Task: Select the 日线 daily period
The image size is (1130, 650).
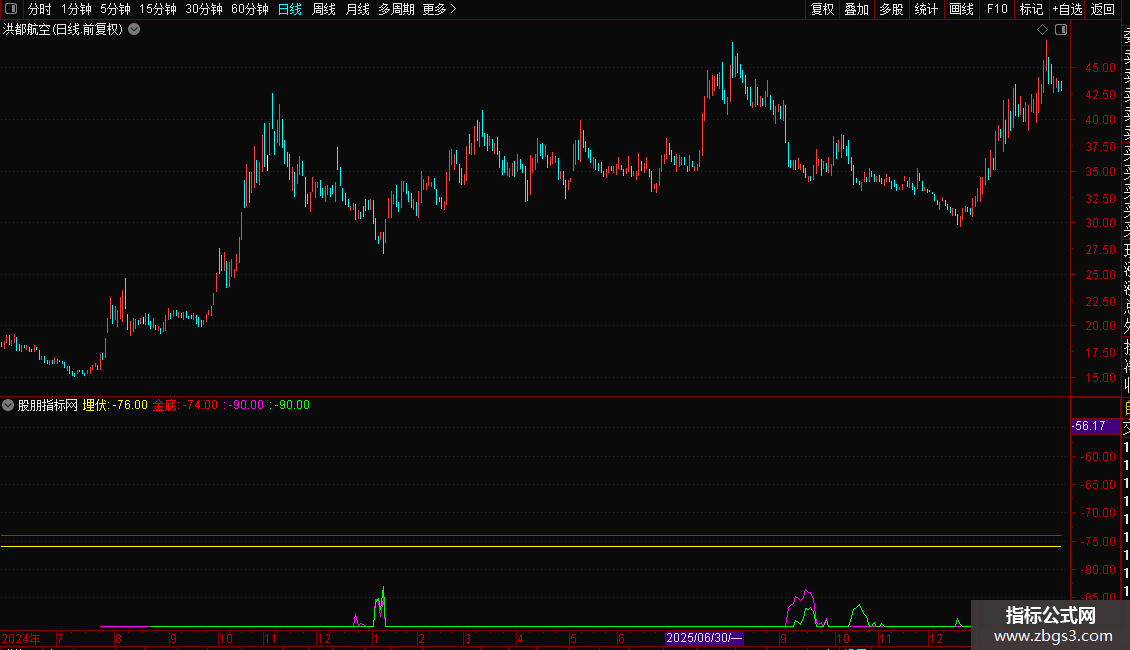Action: pyautogui.click(x=290, y=9)
